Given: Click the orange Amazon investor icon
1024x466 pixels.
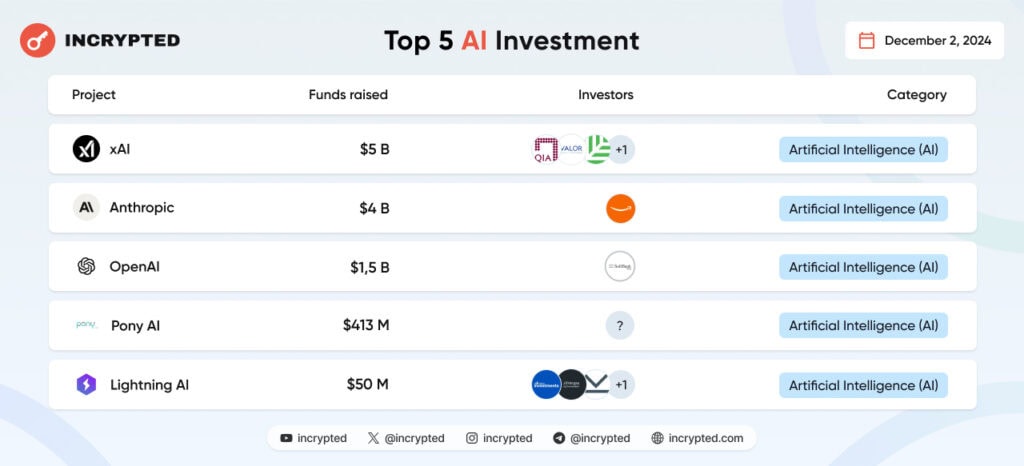Looking at the screenshot, I should 620,208.
